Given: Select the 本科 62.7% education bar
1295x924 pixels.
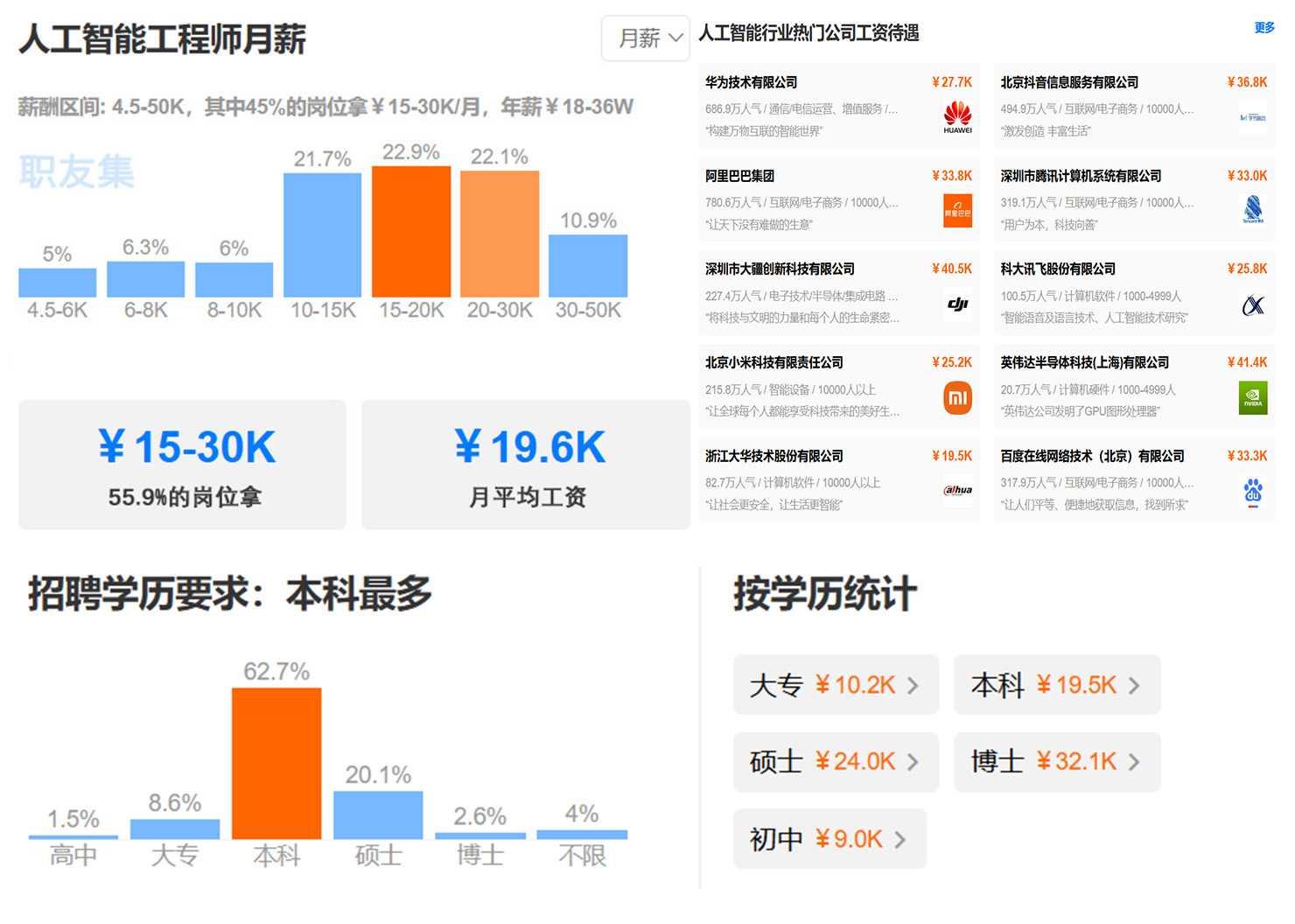Looking at the screenshot, I should 276,764.
